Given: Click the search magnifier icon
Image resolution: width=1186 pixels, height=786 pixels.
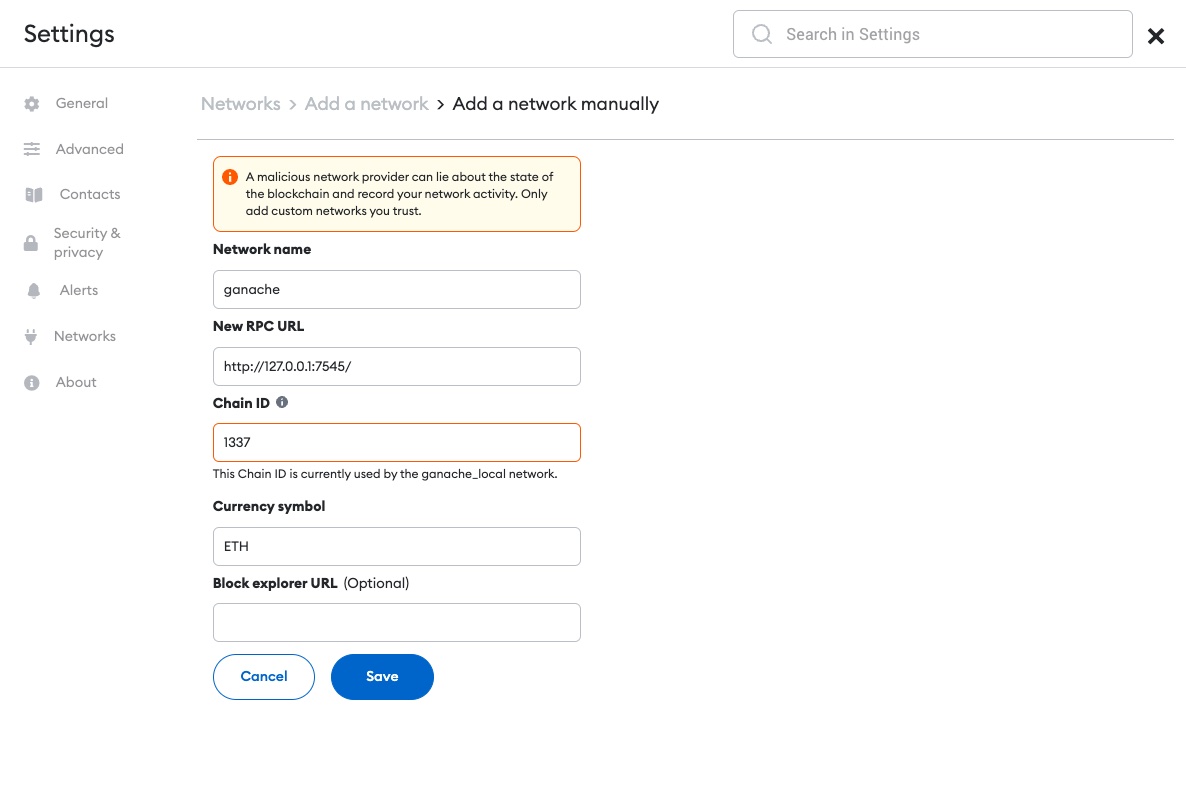Looking at the screenshot, I should [x=762, y=34].
